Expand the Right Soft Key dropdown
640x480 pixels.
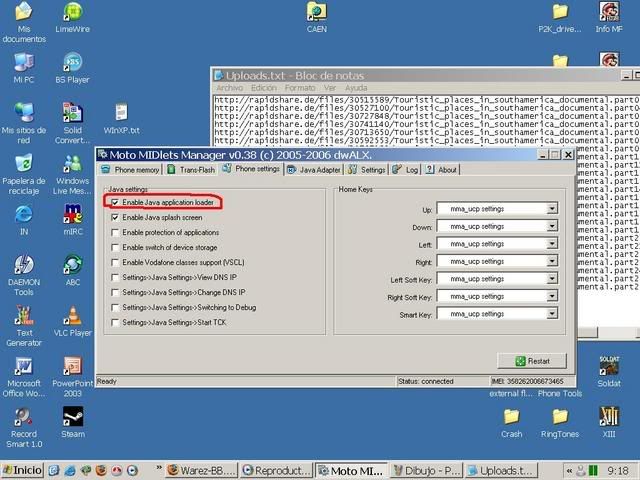tap(552, 296)
